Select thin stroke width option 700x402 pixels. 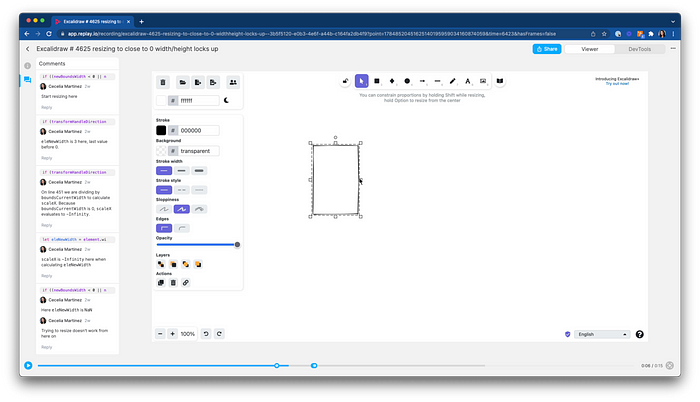pos(164,171)
